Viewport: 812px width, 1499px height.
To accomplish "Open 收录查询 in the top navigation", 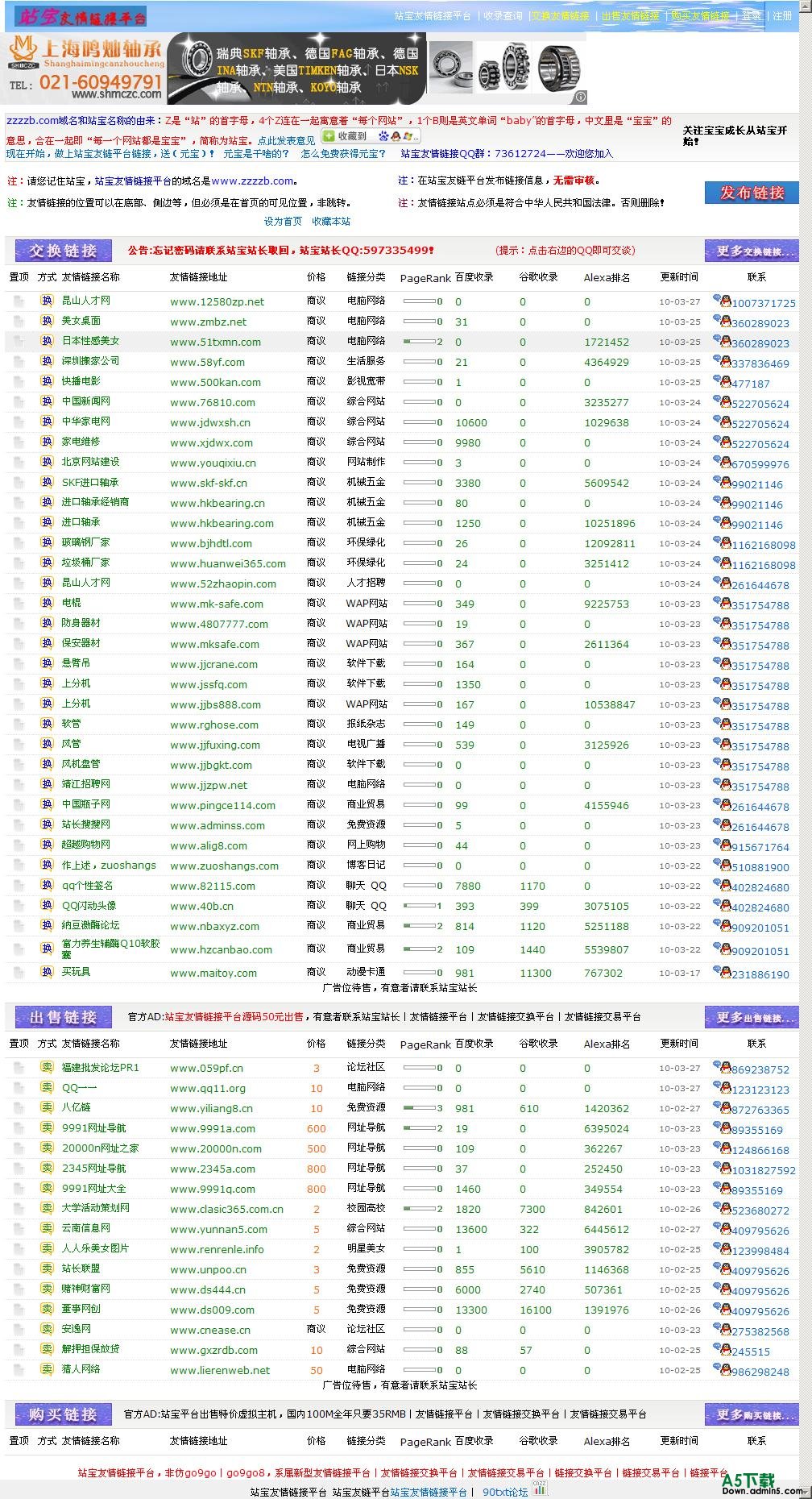I will pyautogui.click(x=503, y=15).
